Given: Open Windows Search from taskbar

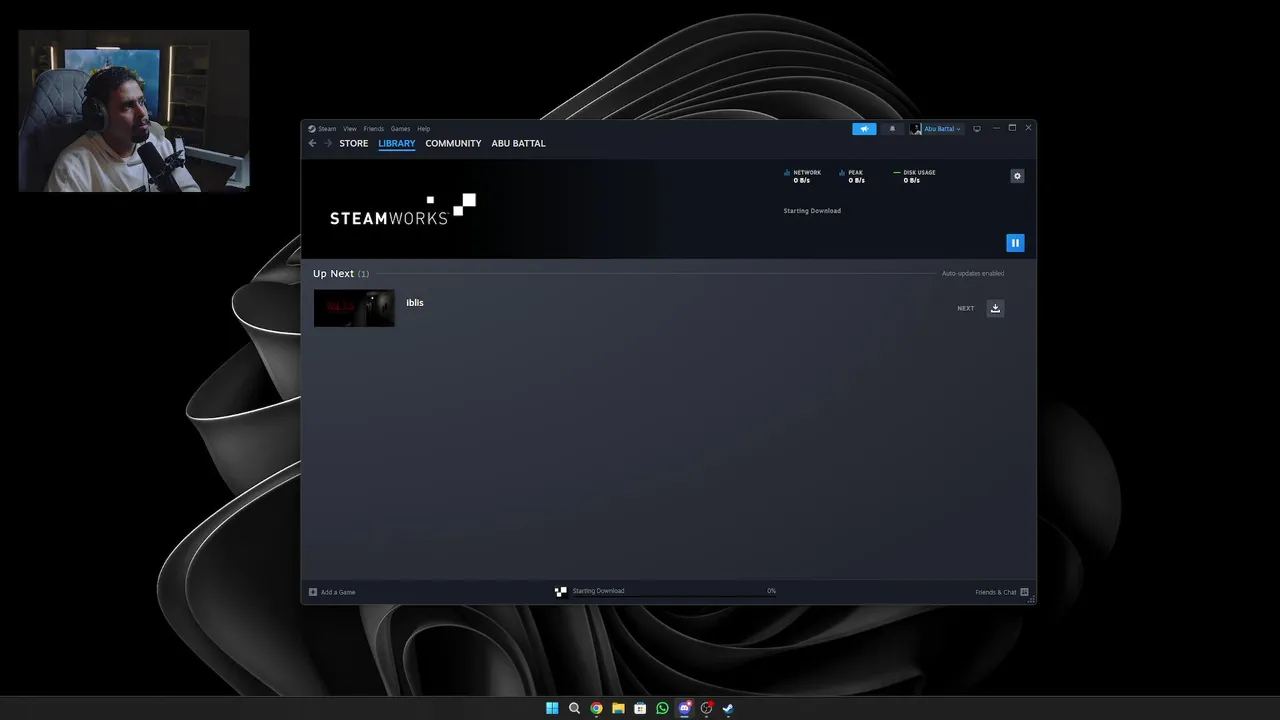Looking at the screenshot, I should 574,708.
